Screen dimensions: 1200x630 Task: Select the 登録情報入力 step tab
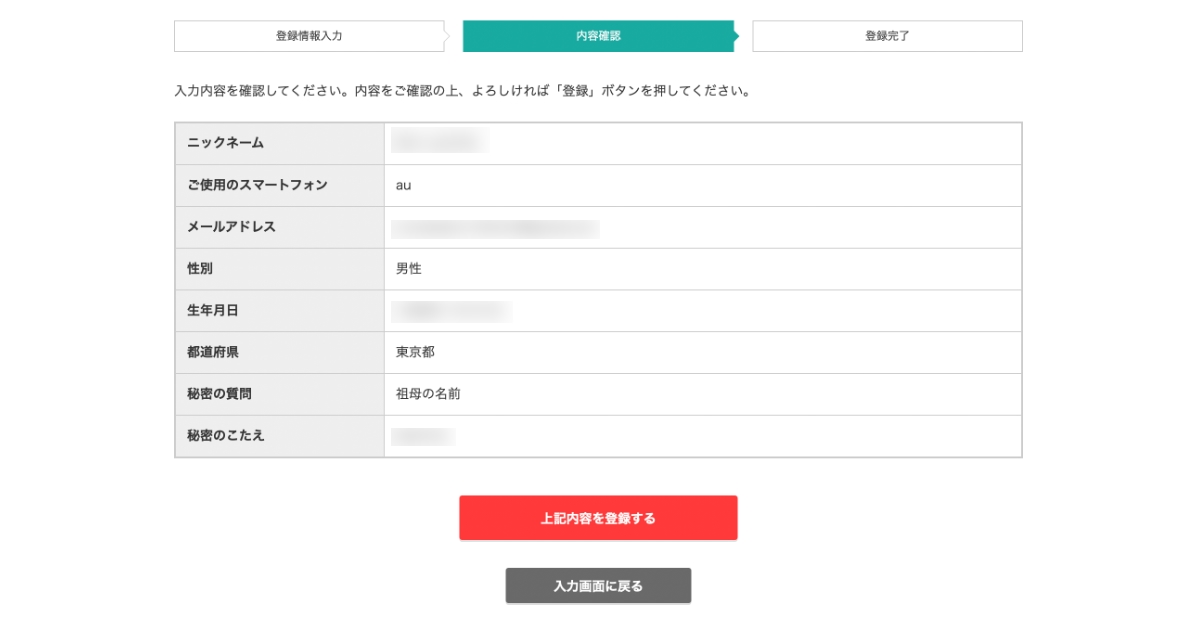click(x=310, y=36)
